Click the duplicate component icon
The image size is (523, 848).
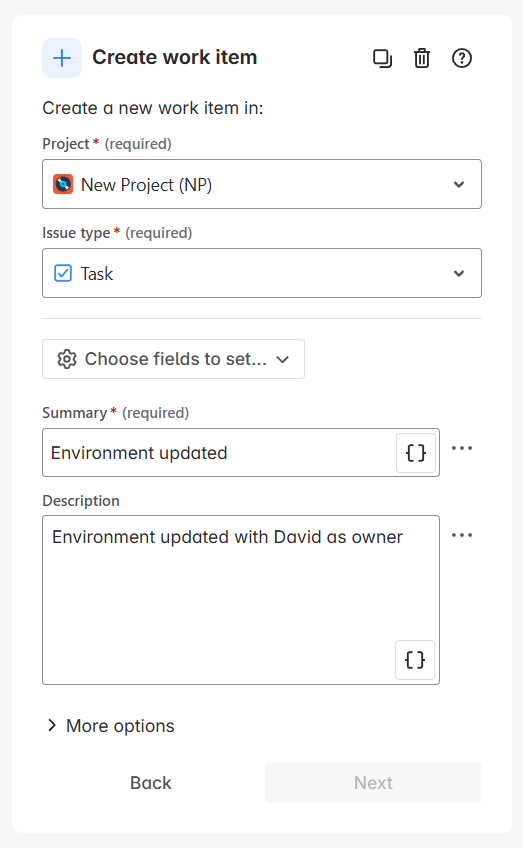[x=382, y=58]
